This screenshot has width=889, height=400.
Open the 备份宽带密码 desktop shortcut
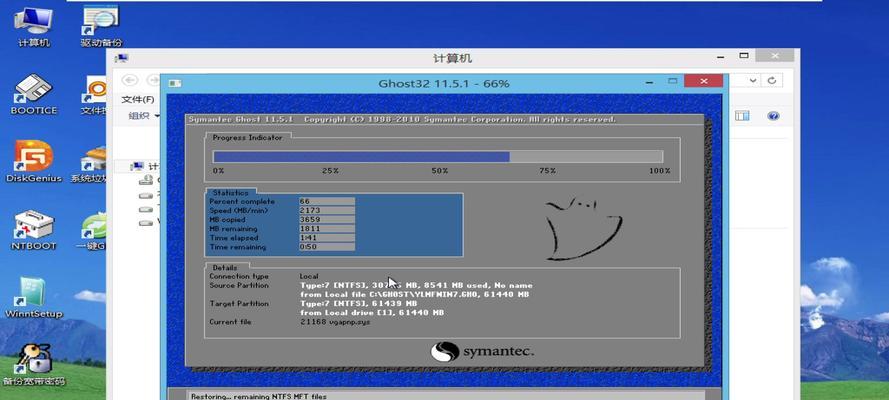(x=34, y=365)
